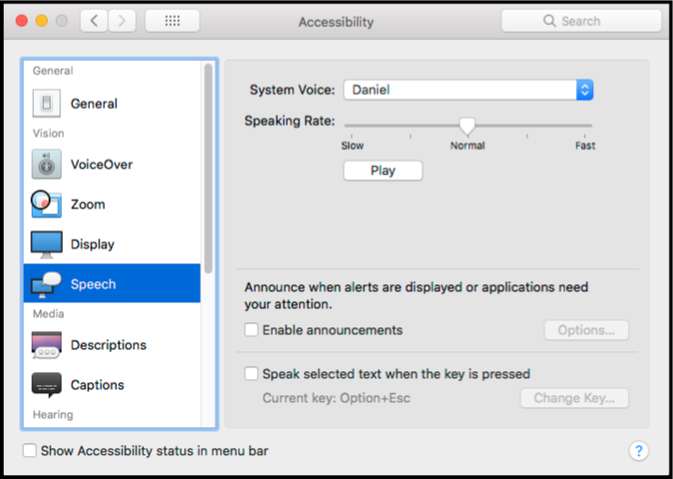The image size is (673, 479).
Task: Click the General switch icon in sidebar
Action: (x=46, y=103)
